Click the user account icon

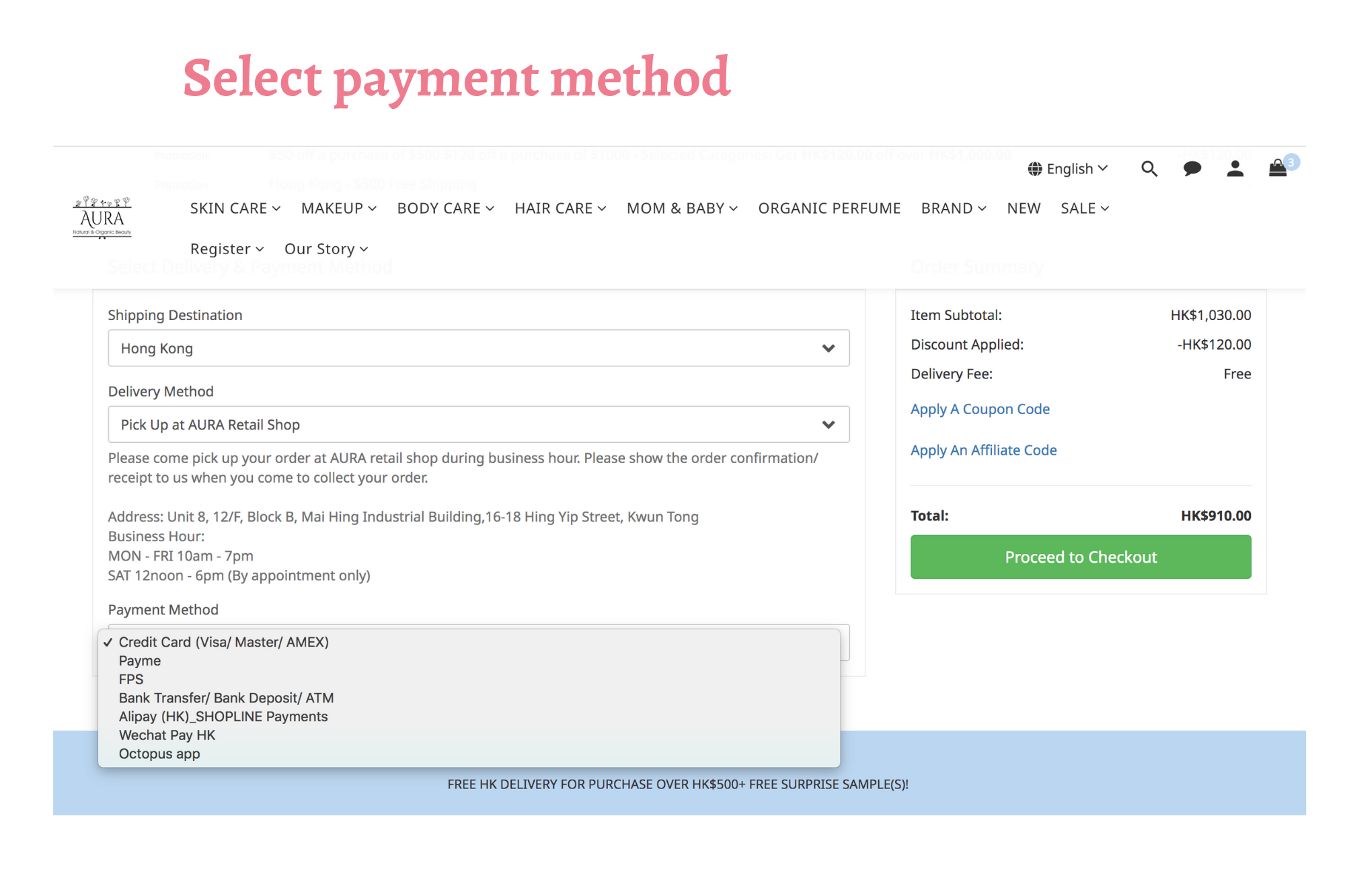point(1235,169)
